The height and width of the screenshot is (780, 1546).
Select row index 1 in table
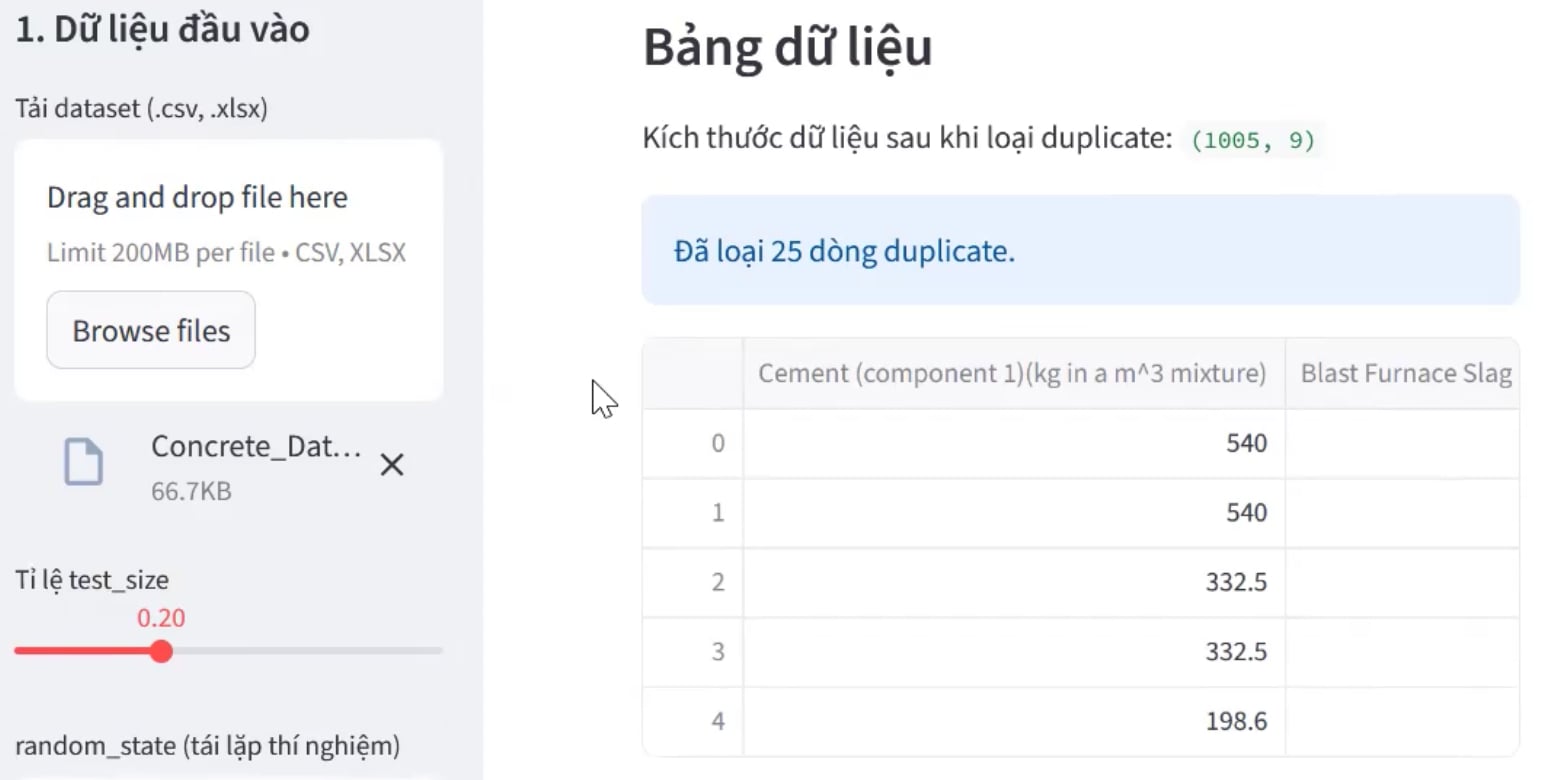(x=717, y=513)
